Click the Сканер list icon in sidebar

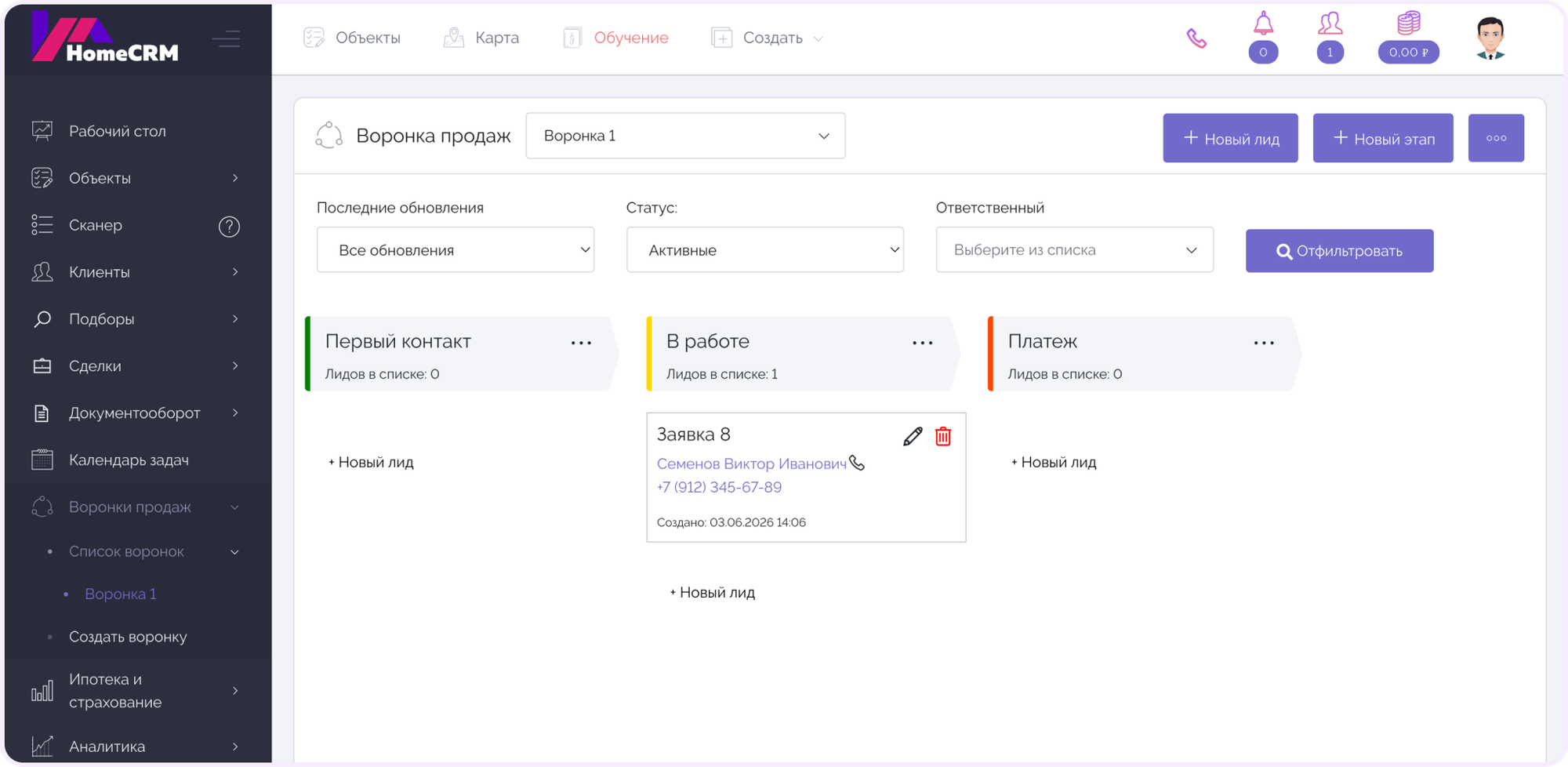(x=42, y=225)
